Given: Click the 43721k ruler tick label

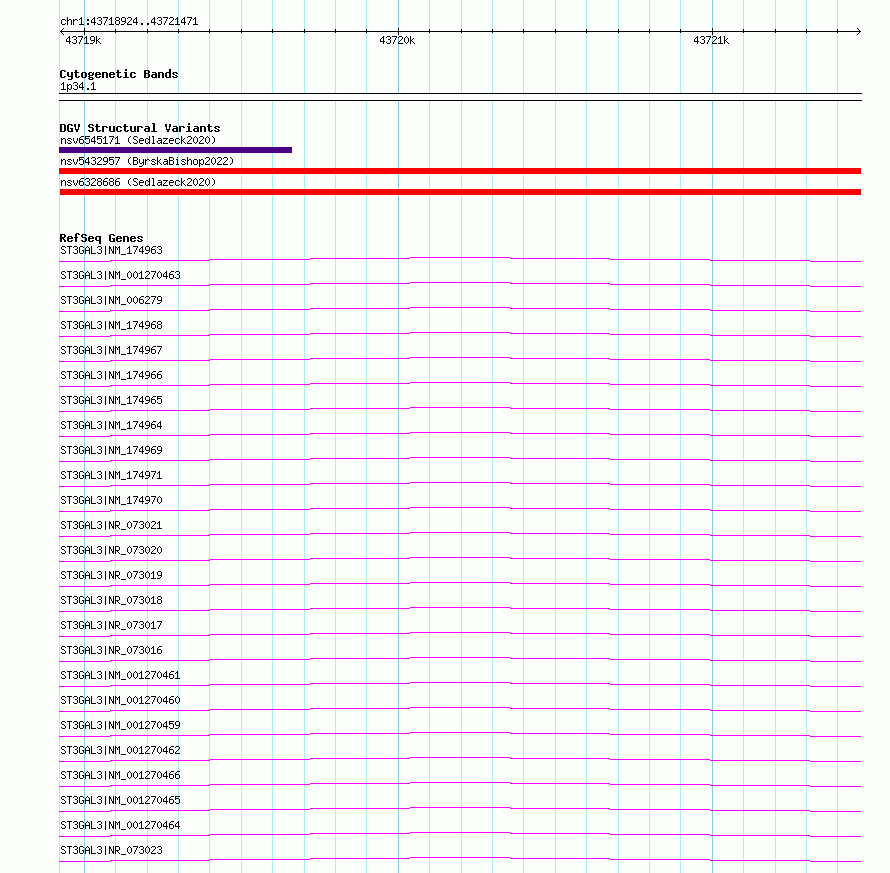Looking at the screenshot, I should pyautogui.click(x=711, y=40).
